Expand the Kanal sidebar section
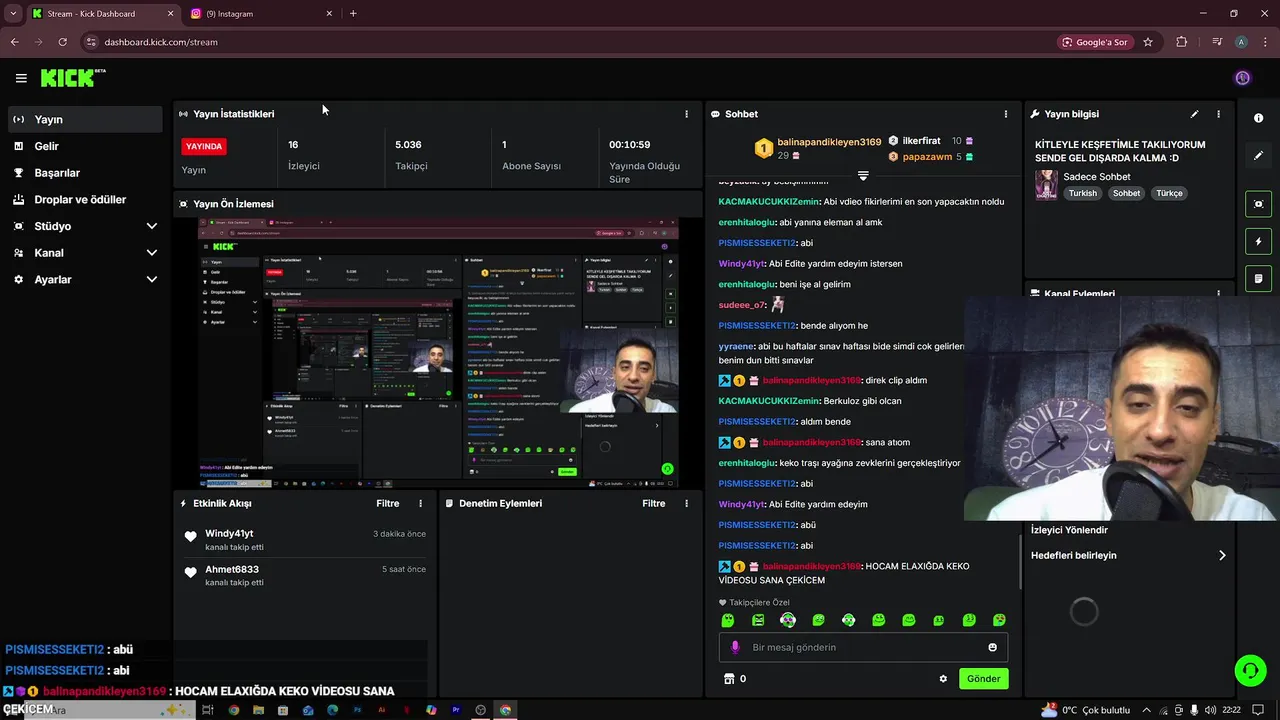Screen dimensions: 1280x720 click(x=85, y=253)
